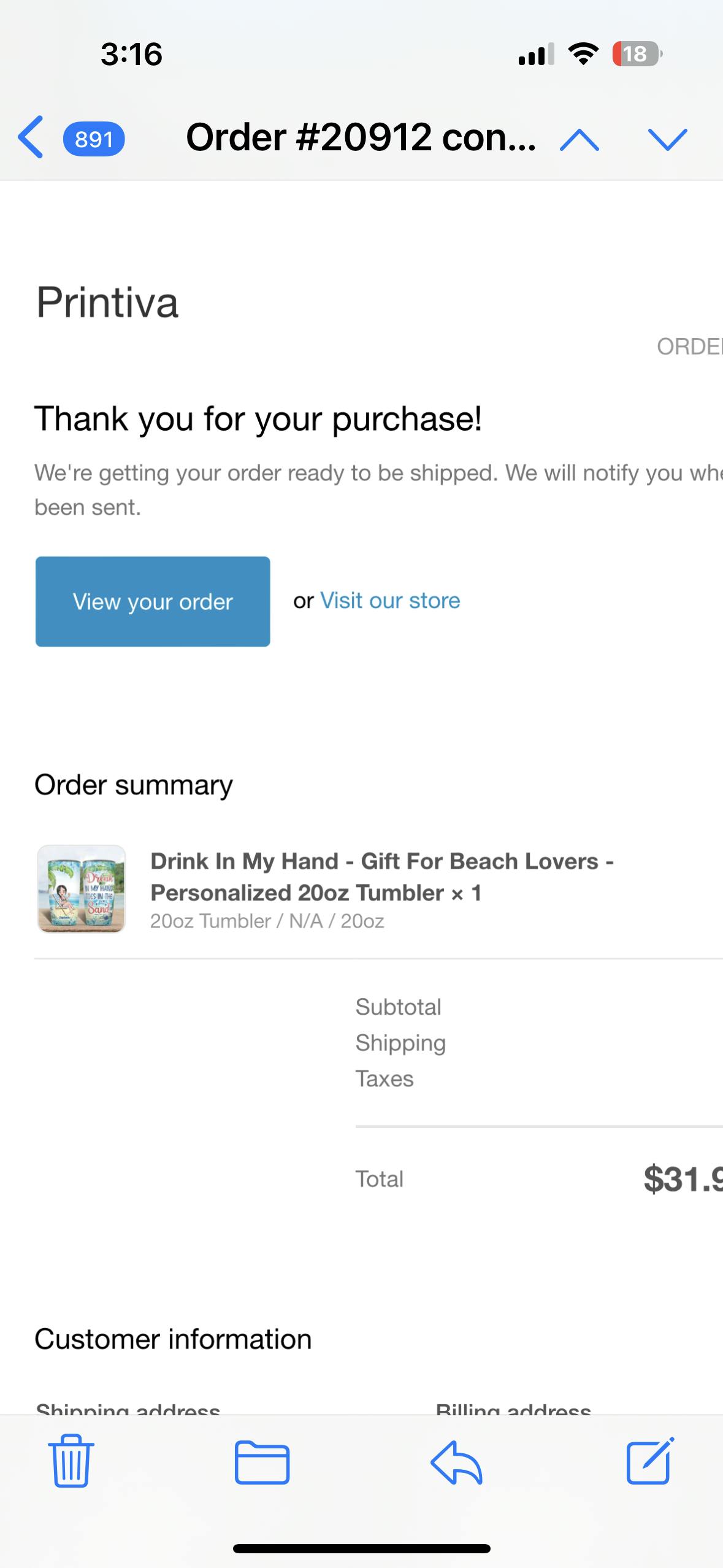Go to previous message with up chevron
The image size is (723, 1568).
pos(580,139)
